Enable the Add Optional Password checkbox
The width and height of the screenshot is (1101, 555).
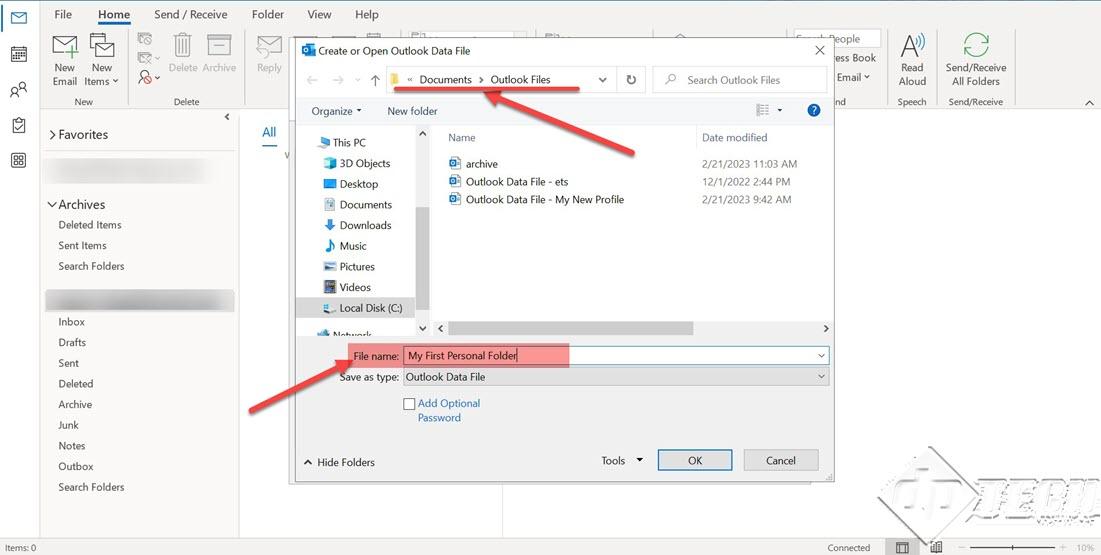tap(409, 404)
